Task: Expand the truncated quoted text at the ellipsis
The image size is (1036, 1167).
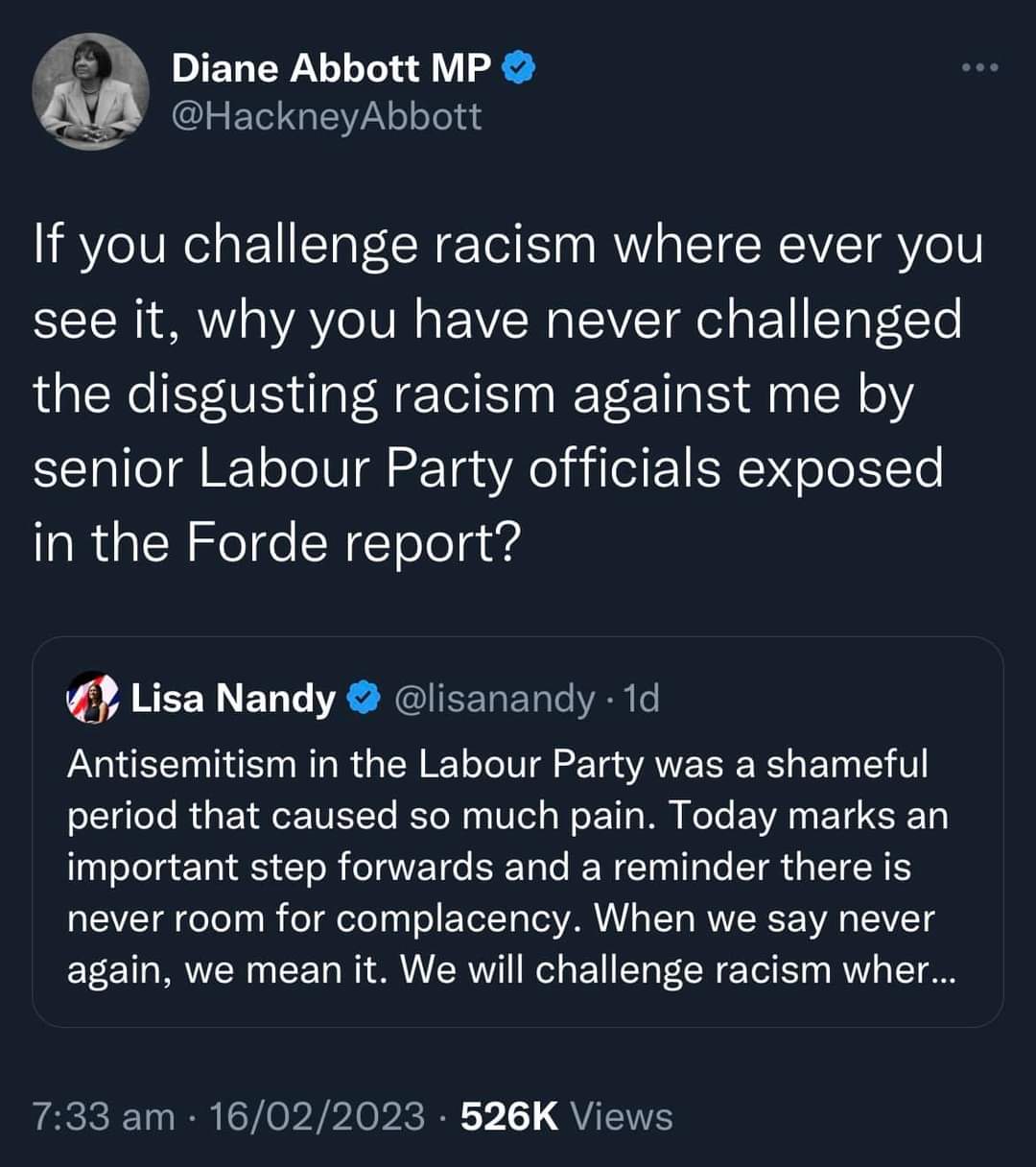Action: coord(941,970)
